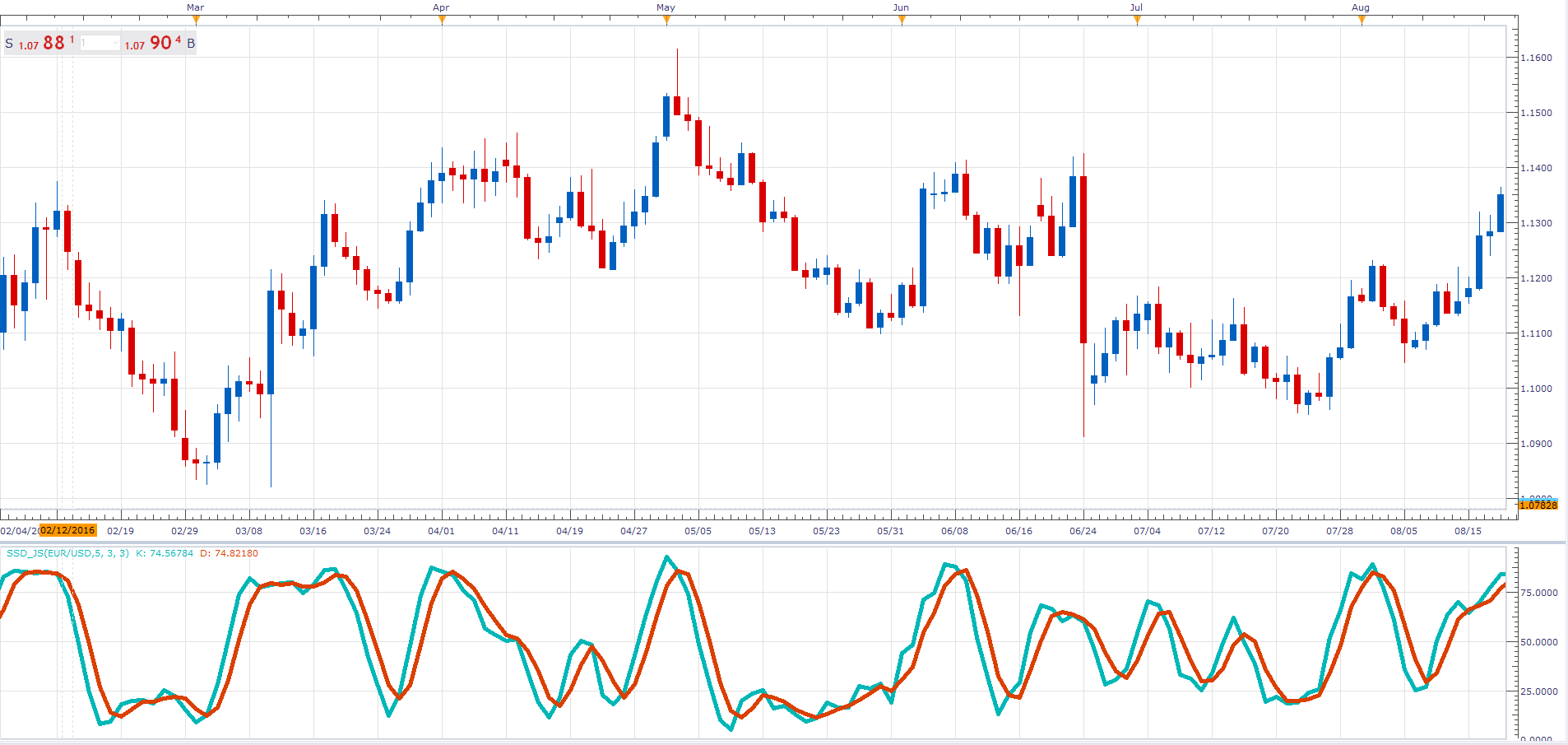Click the 06/16 date axis label
Screen dimensions: 1568x745
point(1019,531)
